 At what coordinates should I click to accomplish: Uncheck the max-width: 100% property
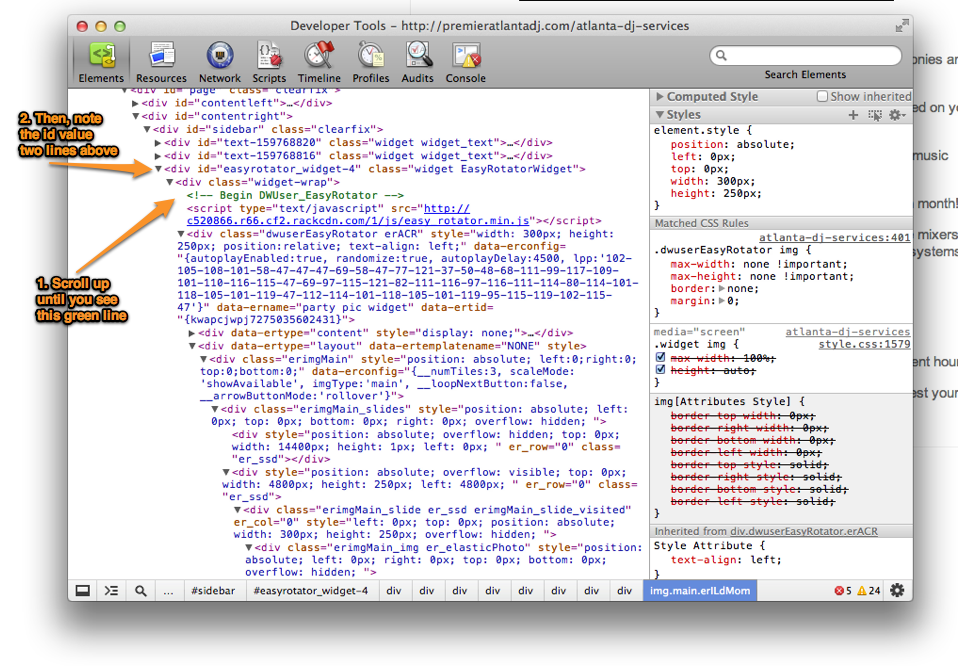click(660, 357)
